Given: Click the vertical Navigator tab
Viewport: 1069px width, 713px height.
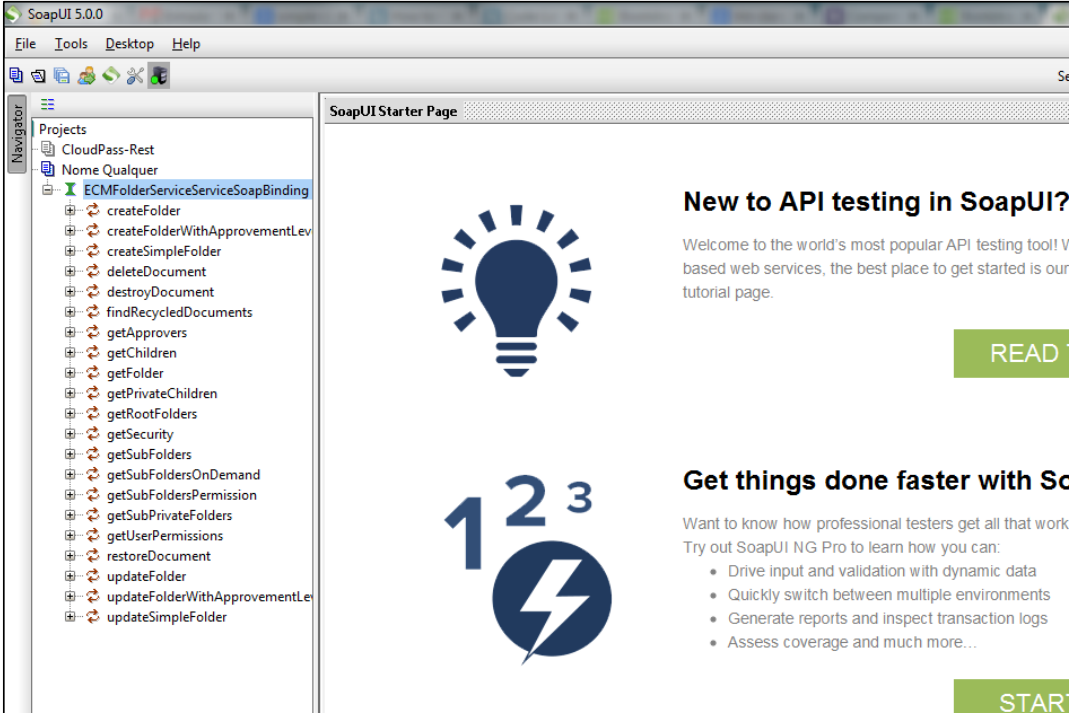Looking at the screenshot, I should [17, 134].
